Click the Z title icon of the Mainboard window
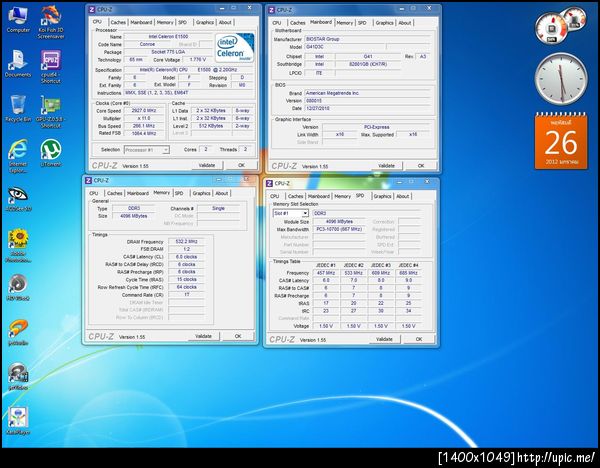600x468 pixels. click(271, 10)
